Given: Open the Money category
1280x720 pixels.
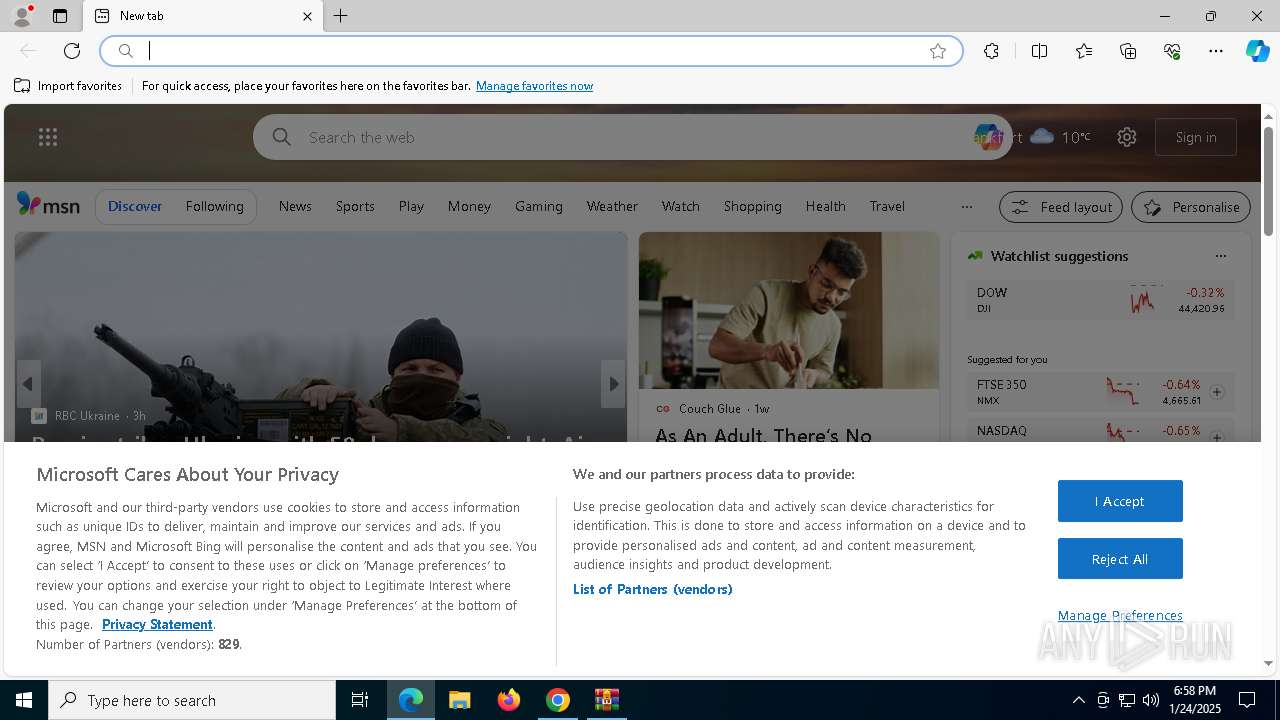Looking at the screenshot, I should click(x=469, y=206).
